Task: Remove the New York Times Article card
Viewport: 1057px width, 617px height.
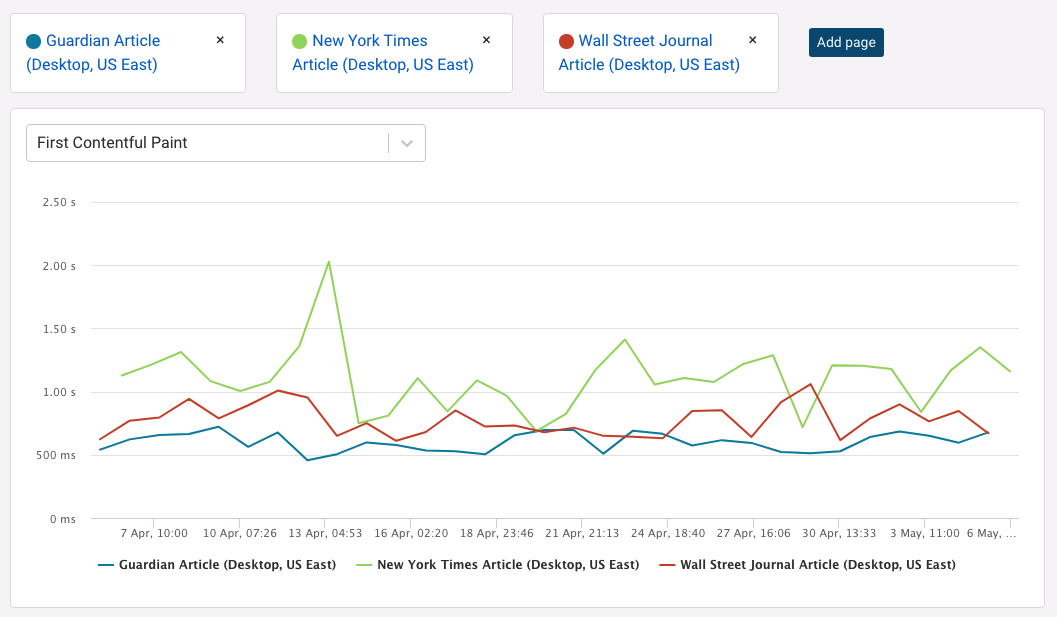Action: point(486,40)
